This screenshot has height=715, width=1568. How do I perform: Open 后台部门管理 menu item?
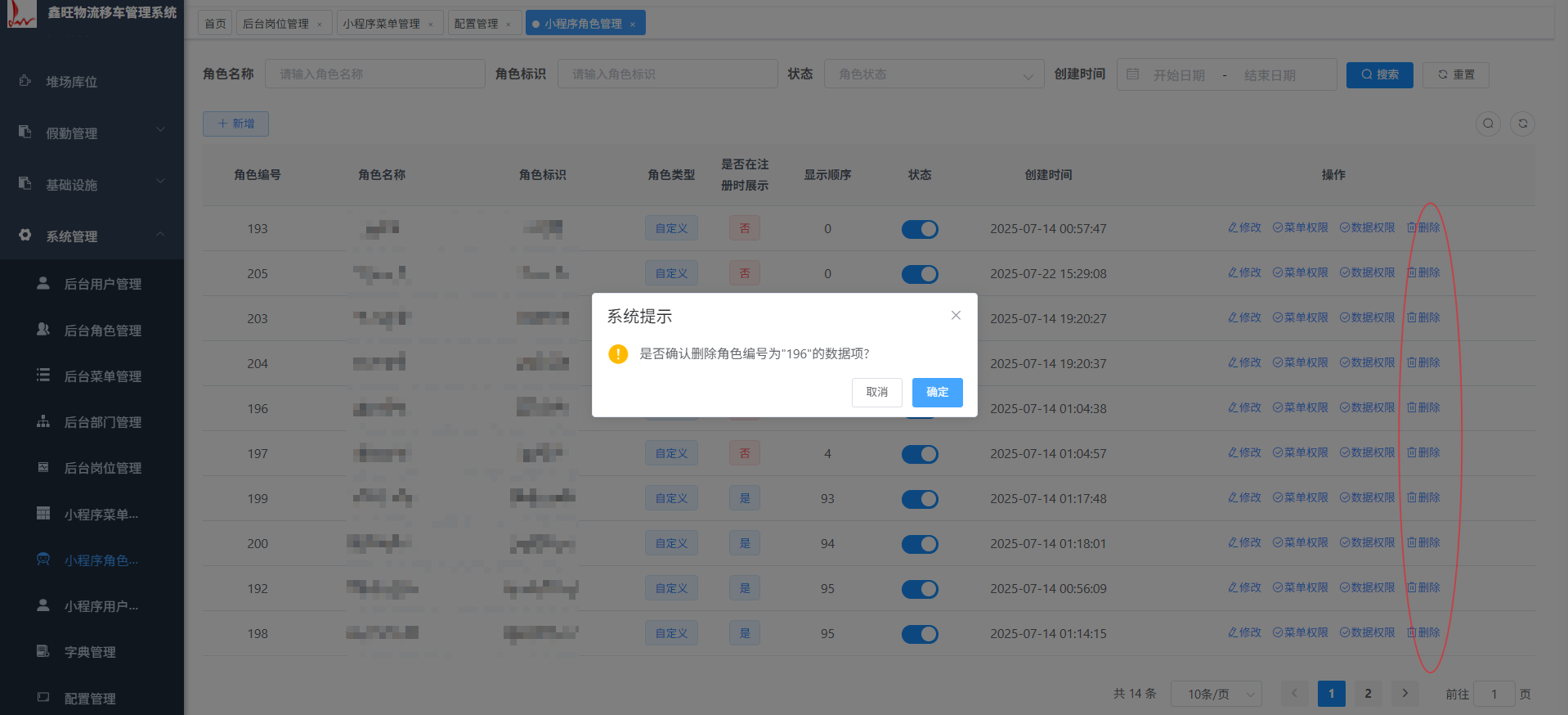(92, 421)
